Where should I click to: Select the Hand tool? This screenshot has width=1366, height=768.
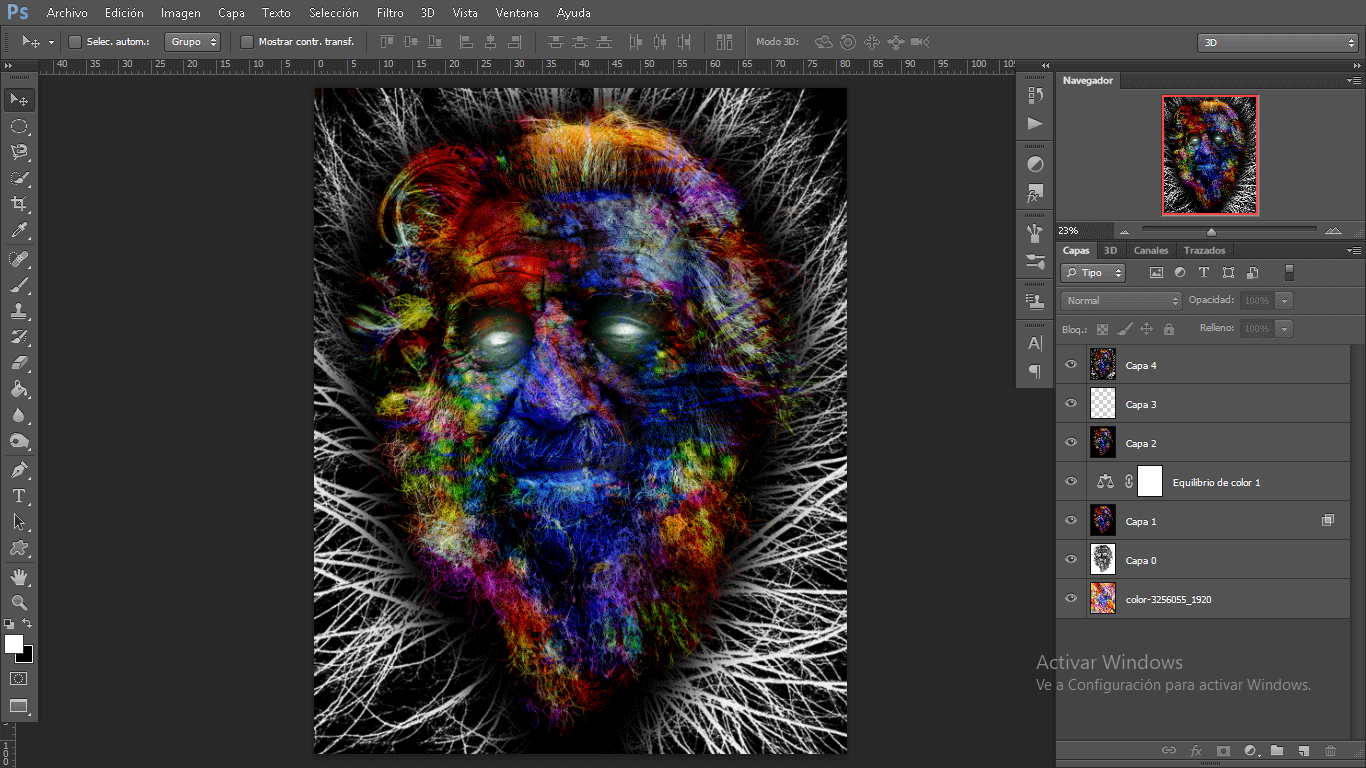tap(19, 576)
